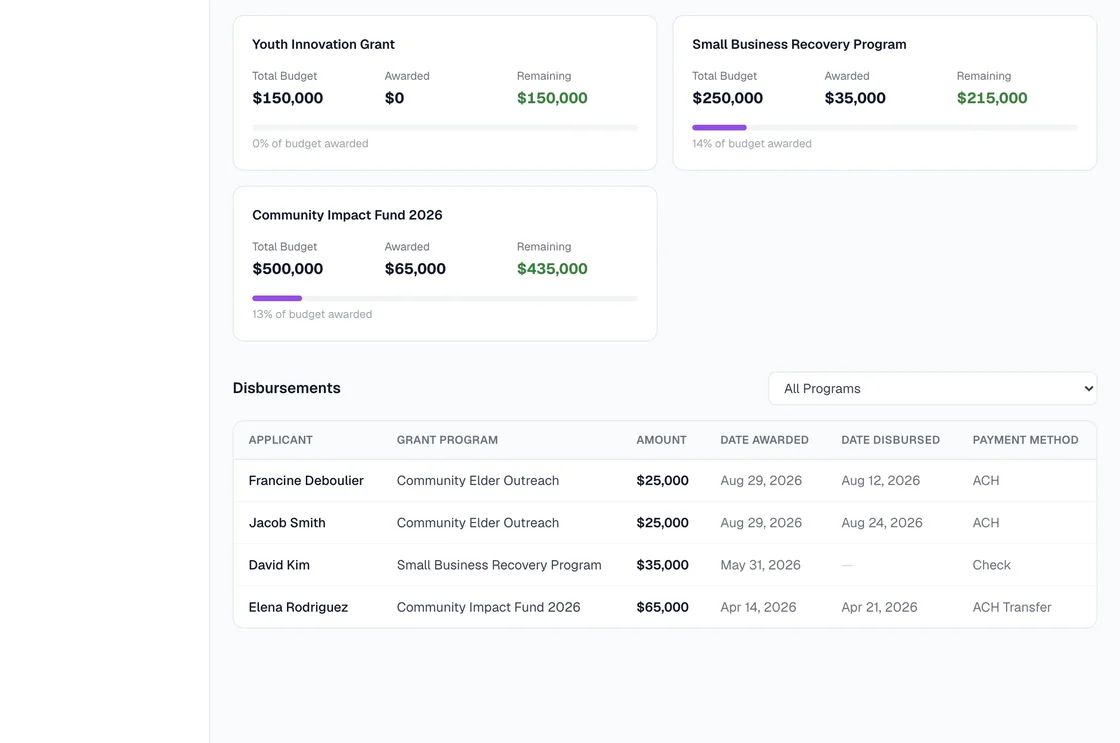Click the Aug 12, 2026 disbursed date
This screenshot has width=1120, height=743.
pyautogui.click(x=880, y=481)
